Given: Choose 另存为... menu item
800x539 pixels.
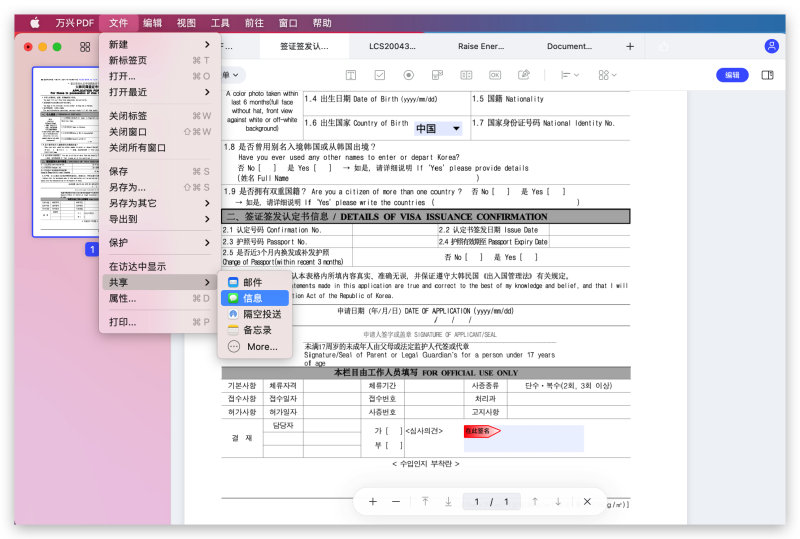Looking at the screenshot, I should click(x=160, y=187).
